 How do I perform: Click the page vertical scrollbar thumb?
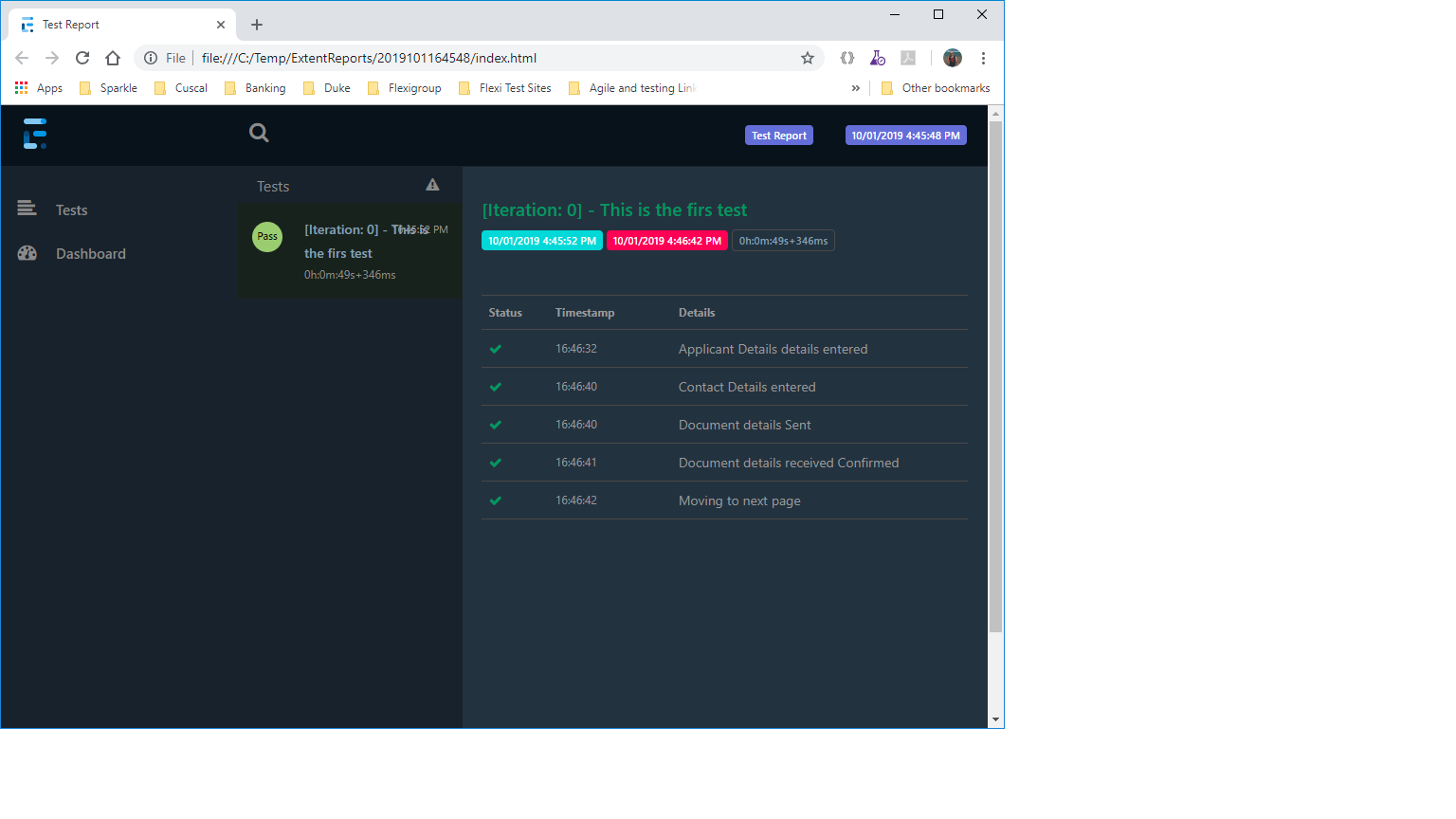[x=995, y=375]
